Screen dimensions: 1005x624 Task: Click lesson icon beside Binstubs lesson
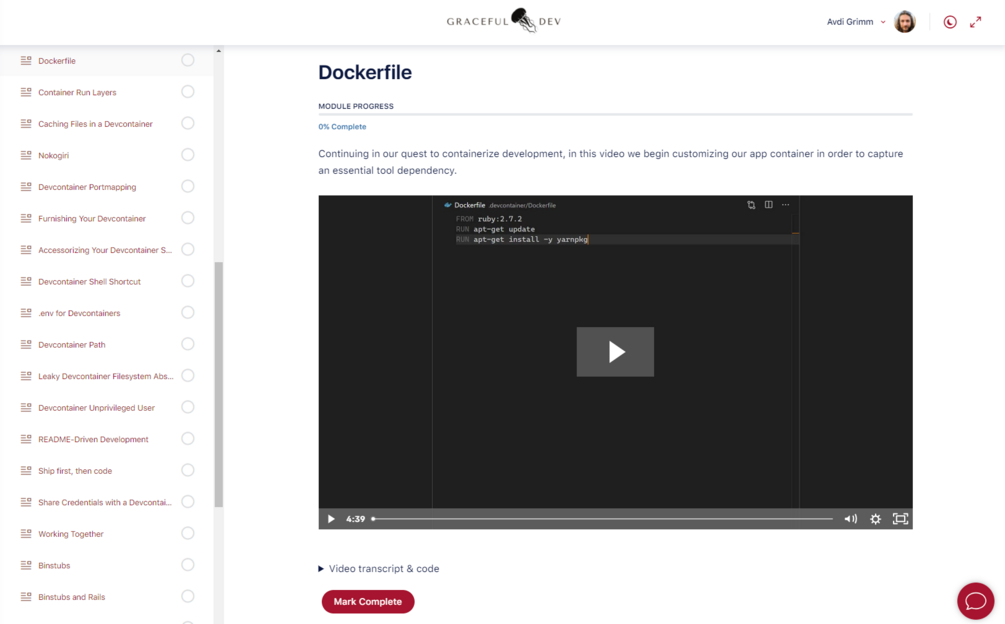click(x=26, y=565)
